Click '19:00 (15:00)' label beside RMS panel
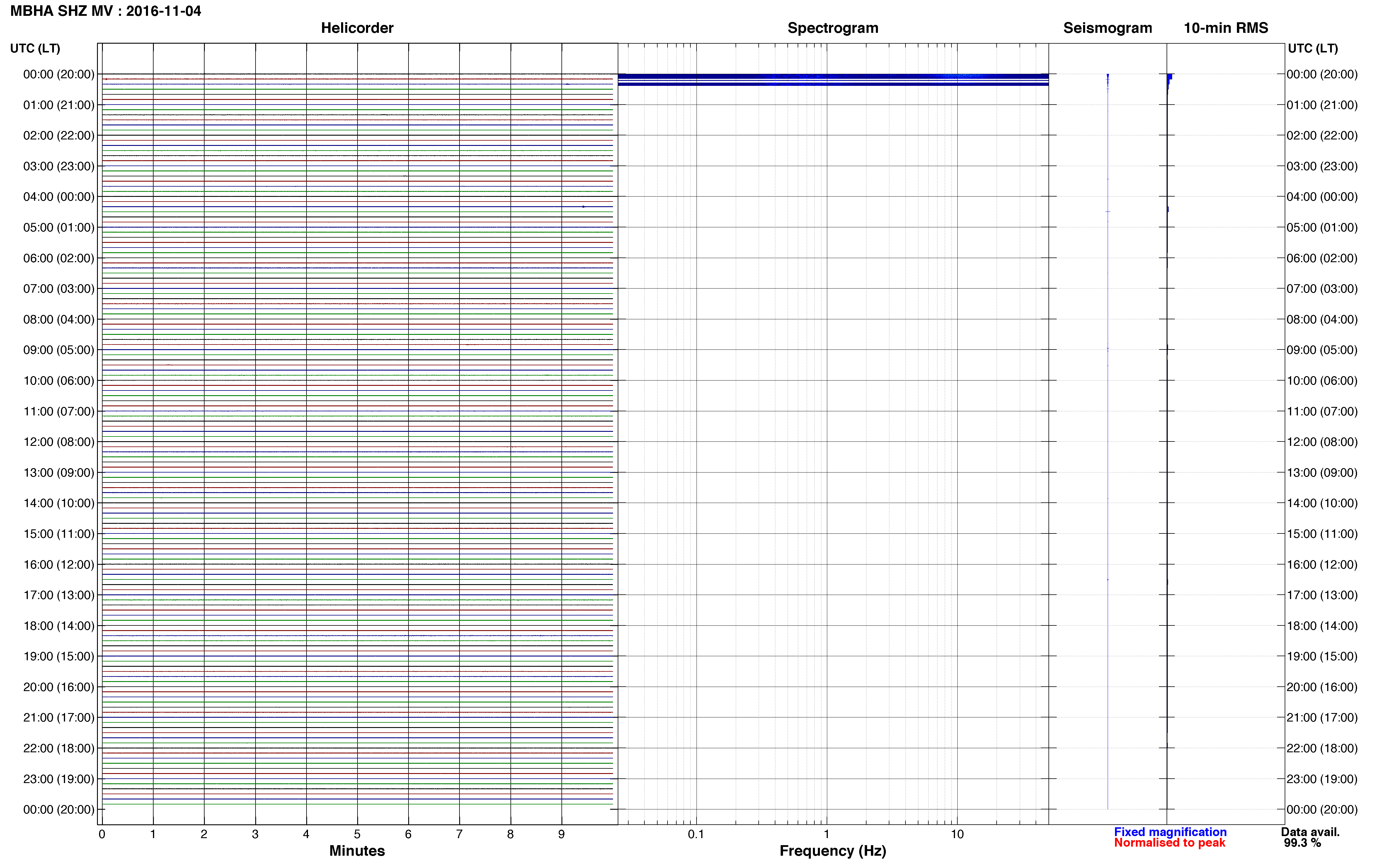 [x=1322, y=656]
